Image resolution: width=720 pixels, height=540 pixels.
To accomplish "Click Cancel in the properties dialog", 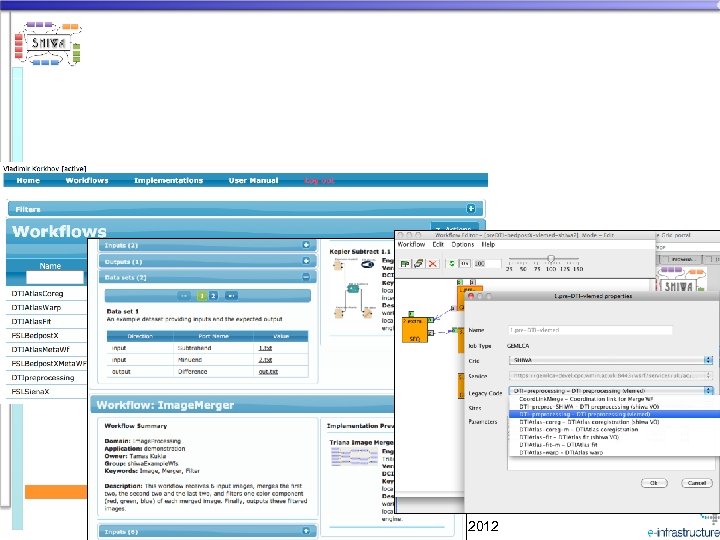I will point(697,483).
